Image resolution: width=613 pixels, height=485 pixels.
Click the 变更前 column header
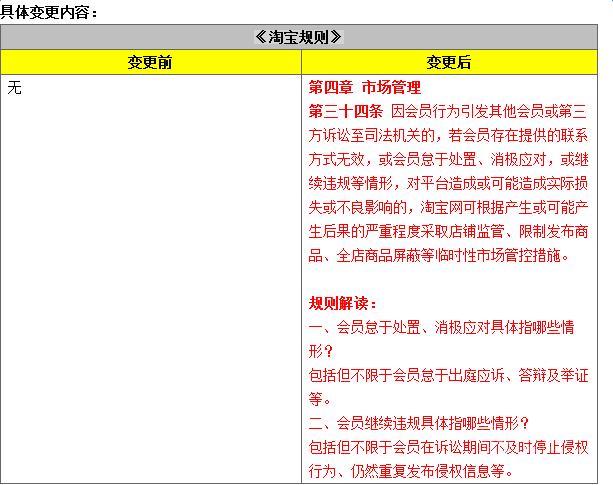[150, 62]
